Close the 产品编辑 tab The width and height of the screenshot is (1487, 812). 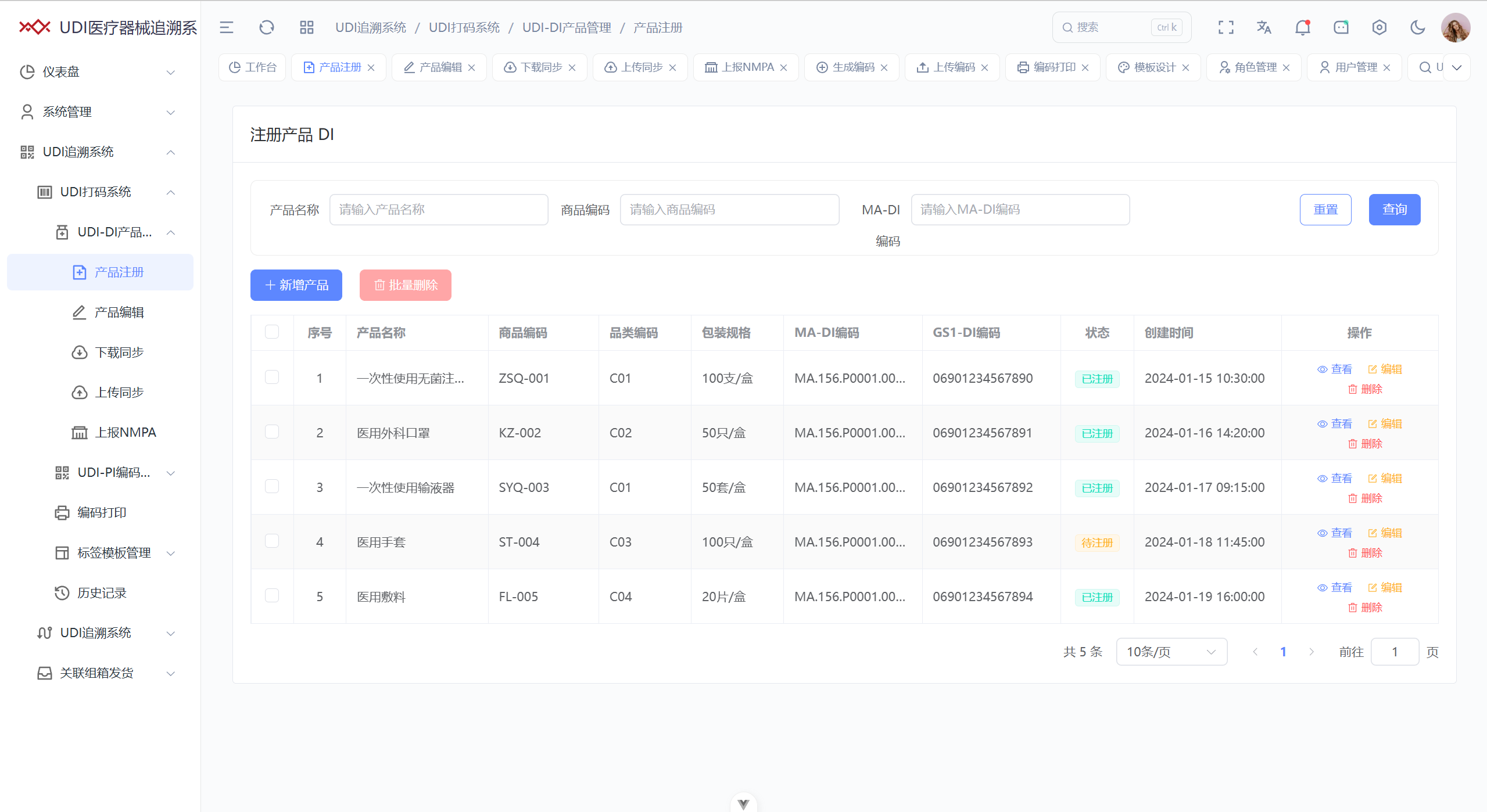(472, 67)
